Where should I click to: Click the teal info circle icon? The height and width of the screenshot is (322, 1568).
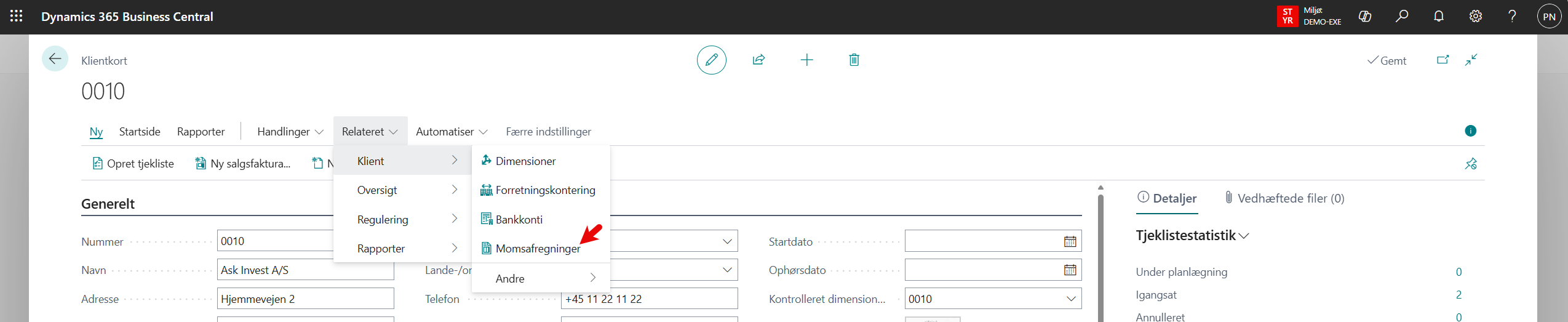coord(1470,131)
